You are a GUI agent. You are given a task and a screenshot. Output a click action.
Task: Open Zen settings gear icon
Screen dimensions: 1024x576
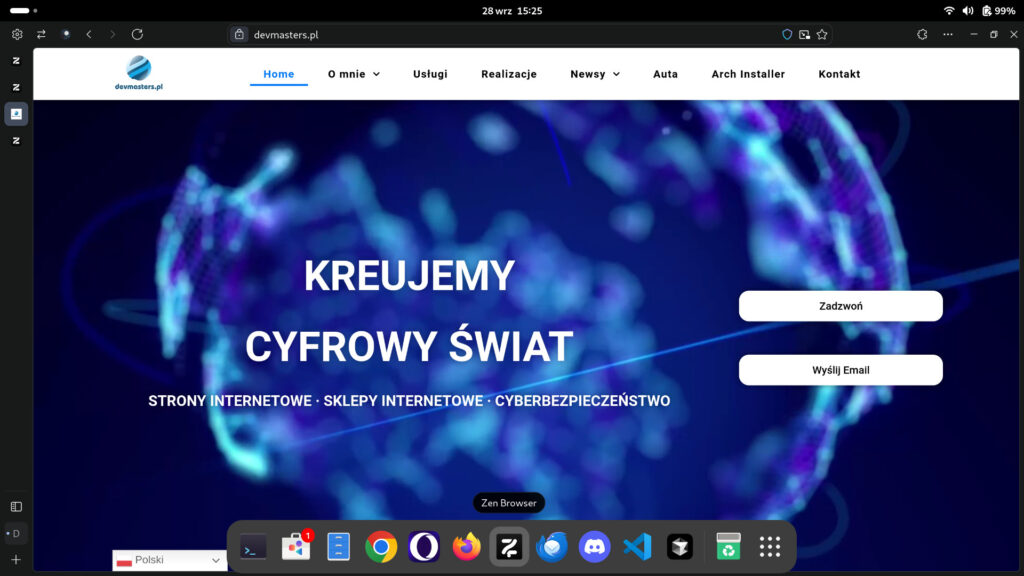pyautogui.click(x=17, y=34)
